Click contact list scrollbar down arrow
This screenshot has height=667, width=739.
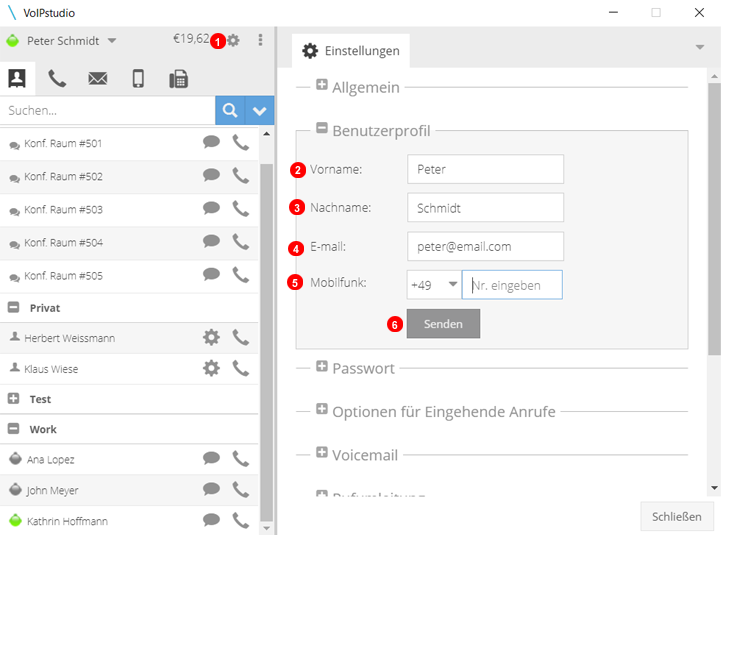point(267,528)
